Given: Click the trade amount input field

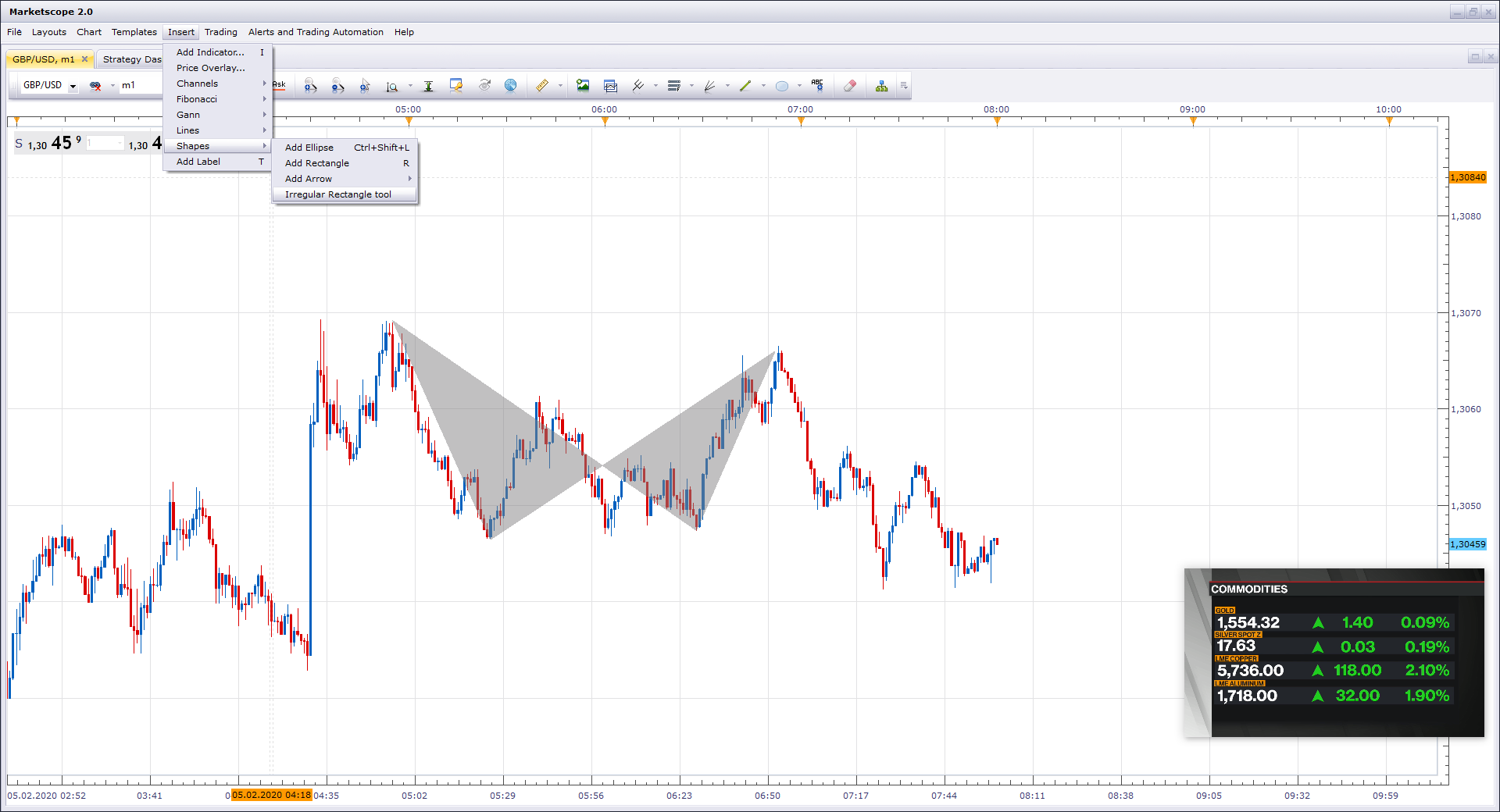Looking at the screenshot, I should (105, 144).
